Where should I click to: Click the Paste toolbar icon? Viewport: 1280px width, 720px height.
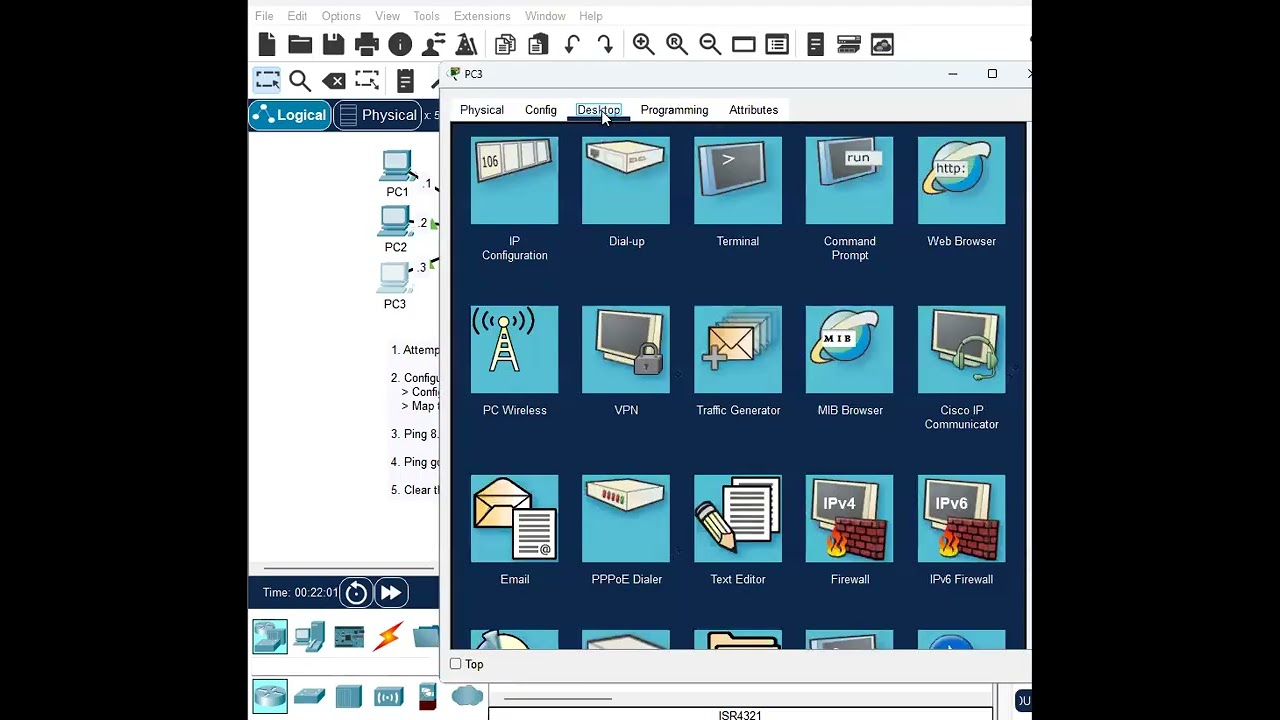[x=538, y=44]
